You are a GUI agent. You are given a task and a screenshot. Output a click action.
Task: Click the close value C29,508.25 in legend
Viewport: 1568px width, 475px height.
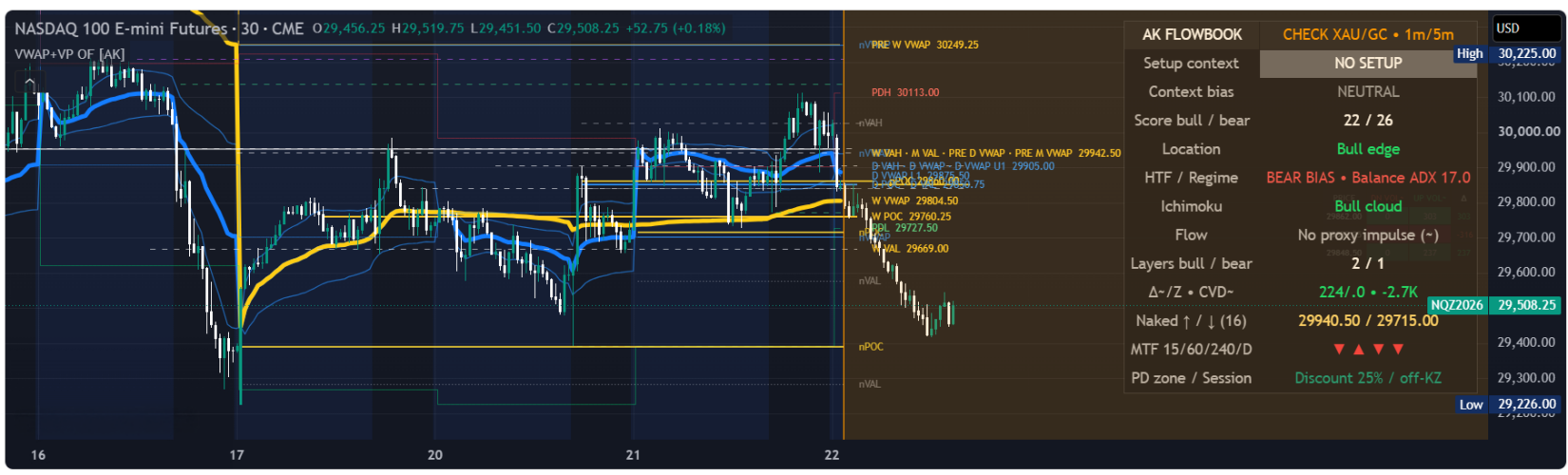(583, 28)
